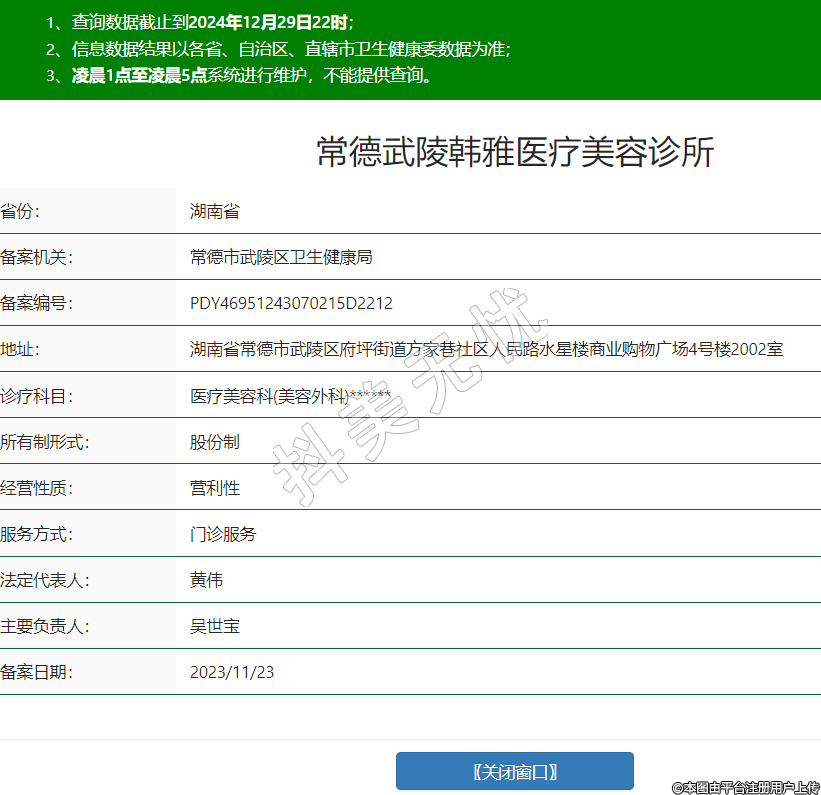Click the ownership value 股份制
The height and width of the screenshot is (795, 821).
tap(215, 442)
